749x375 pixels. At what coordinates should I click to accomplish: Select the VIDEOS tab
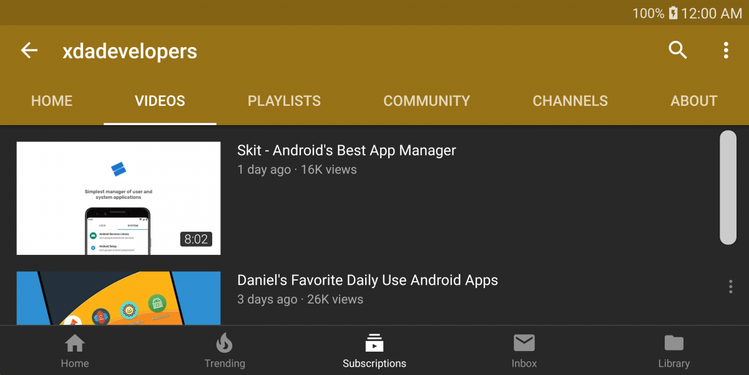pos(160,101)
